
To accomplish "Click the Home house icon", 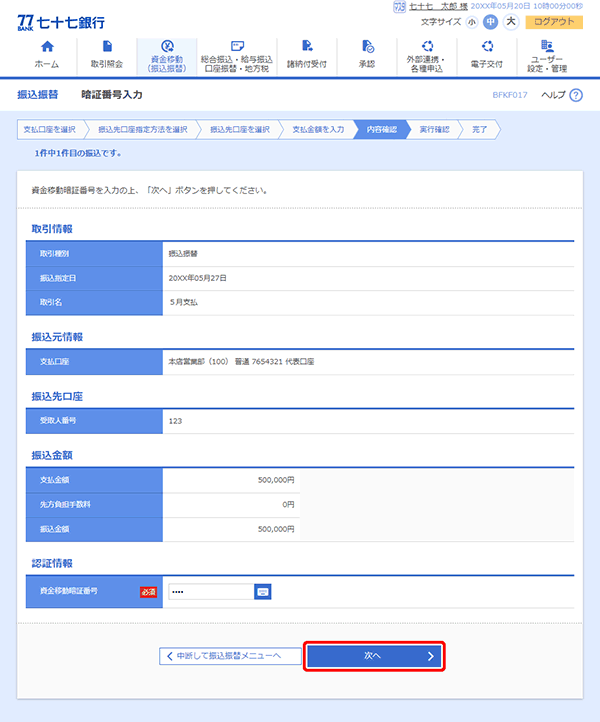I will (x=47, y=46).
